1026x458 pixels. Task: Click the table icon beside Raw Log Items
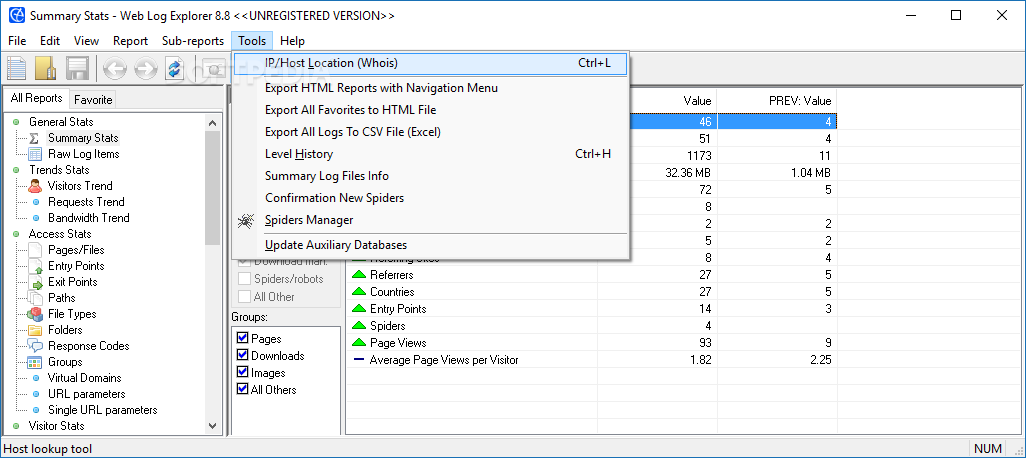[x=35, y=154]
